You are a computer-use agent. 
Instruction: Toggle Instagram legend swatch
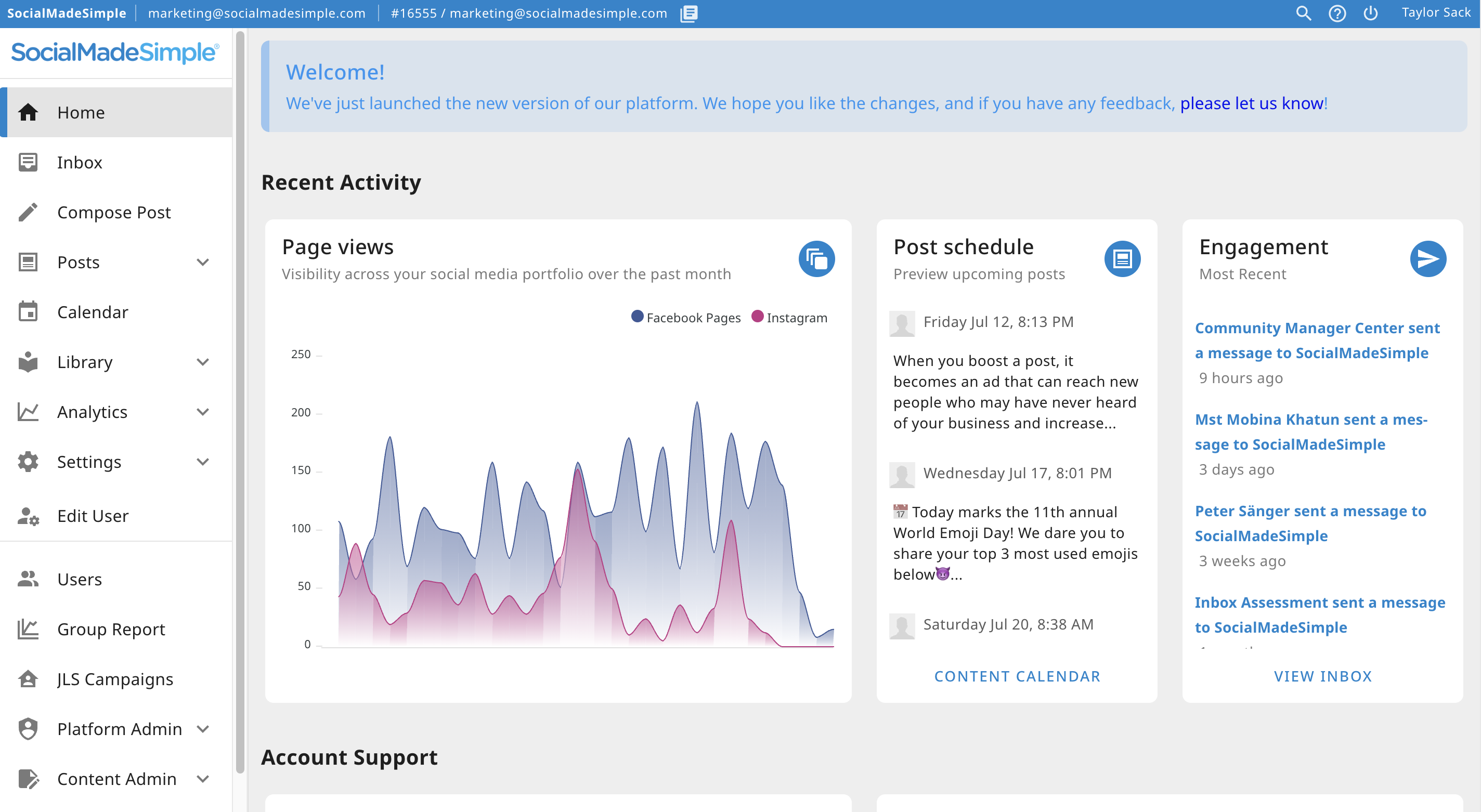pyautogui.click(x=757, y=317)
